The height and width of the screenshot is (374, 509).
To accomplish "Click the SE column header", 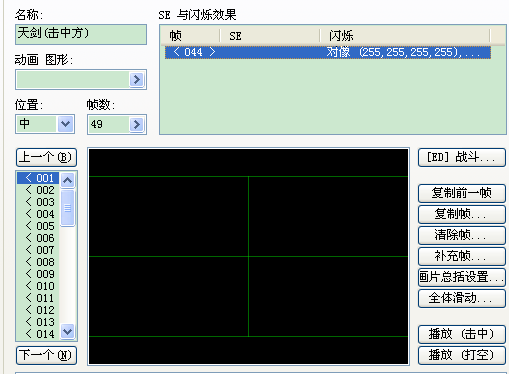I will click(270, 35).
